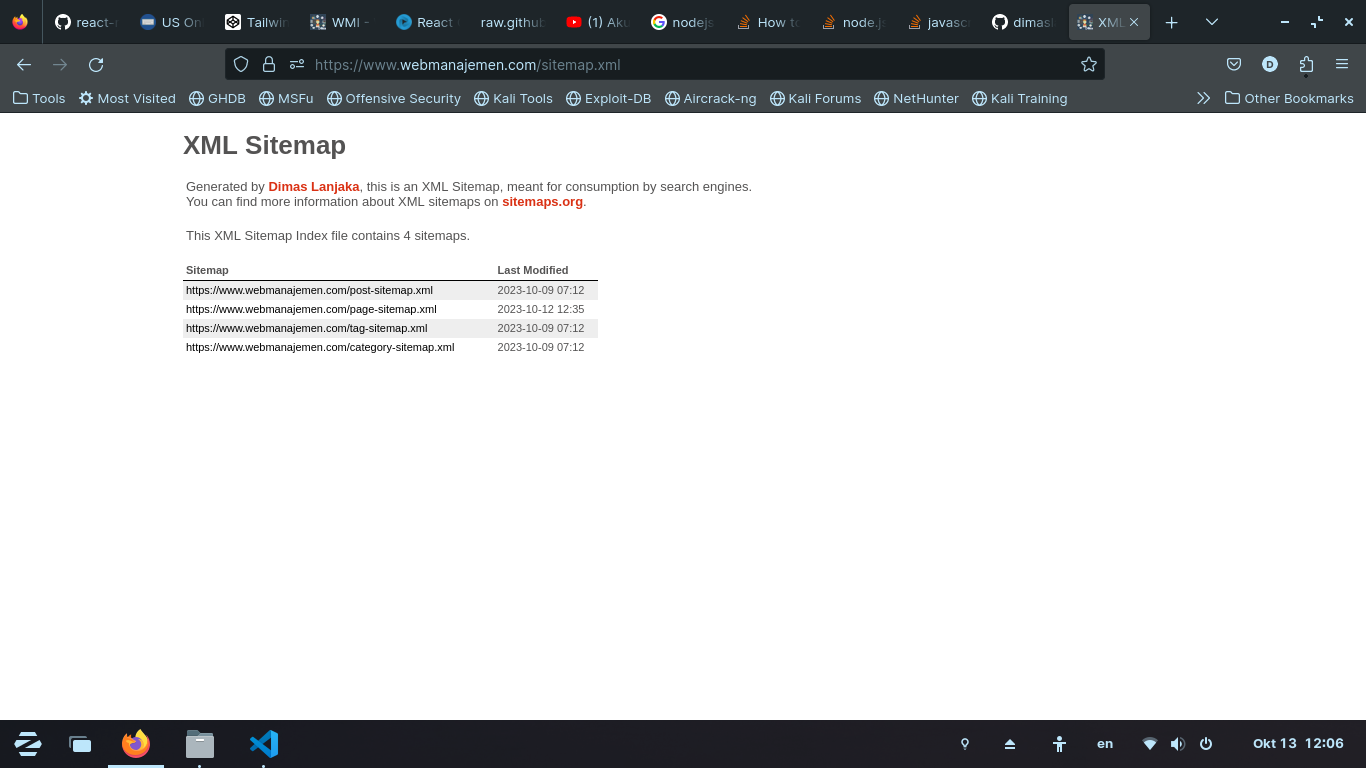
Task: Click the Firefox account avatar icon
Action: (x=1270, y=64)
